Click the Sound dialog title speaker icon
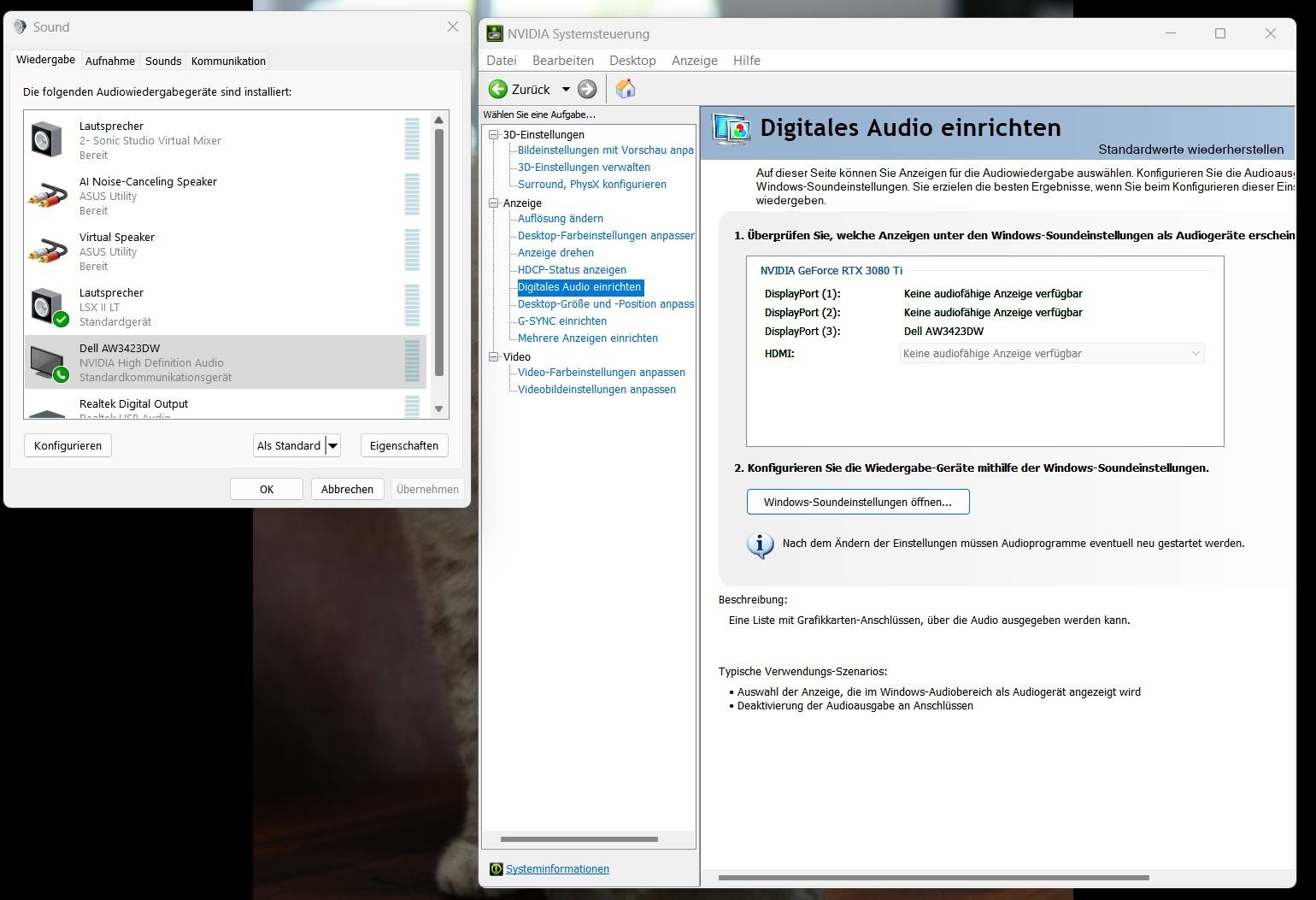This screenshot has width=1316, height=900. coord(20,26)
